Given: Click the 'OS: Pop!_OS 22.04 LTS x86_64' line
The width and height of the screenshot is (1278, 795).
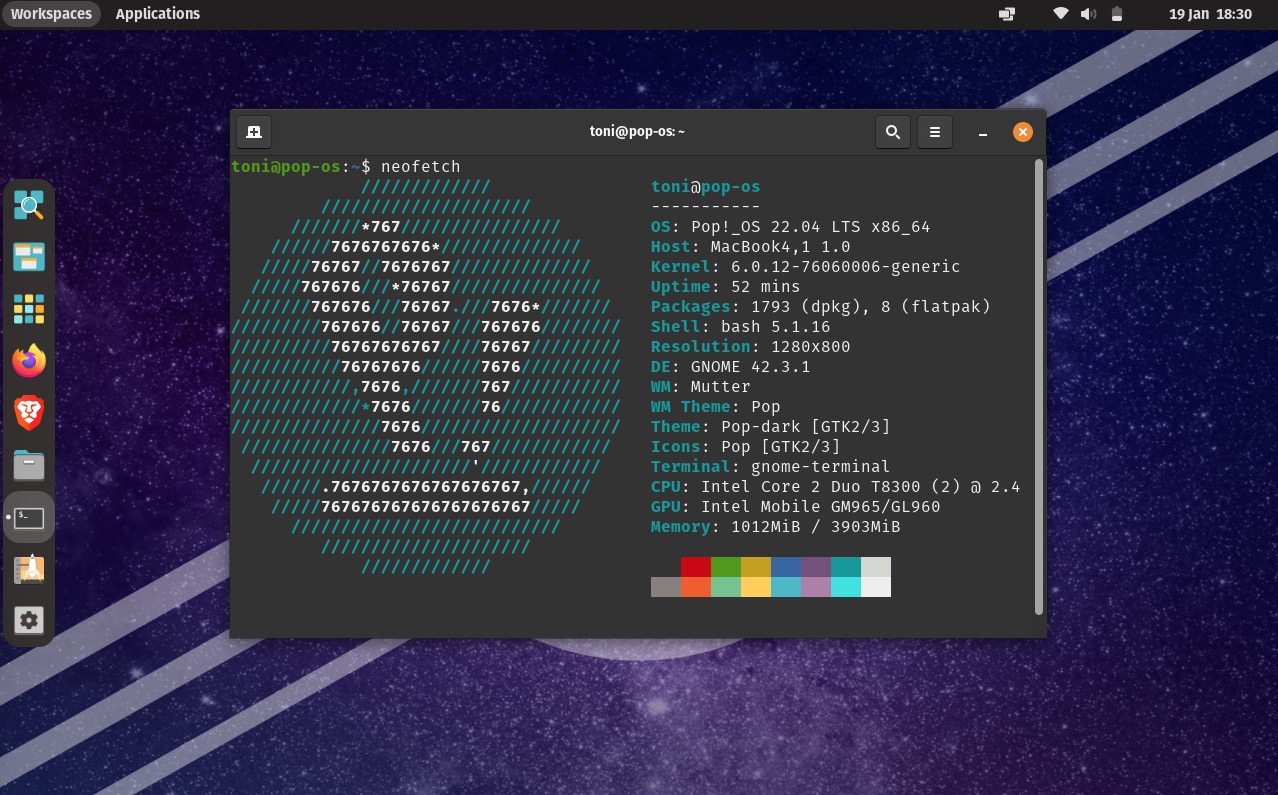Looking at the screenshot, I should coord(791,227).
